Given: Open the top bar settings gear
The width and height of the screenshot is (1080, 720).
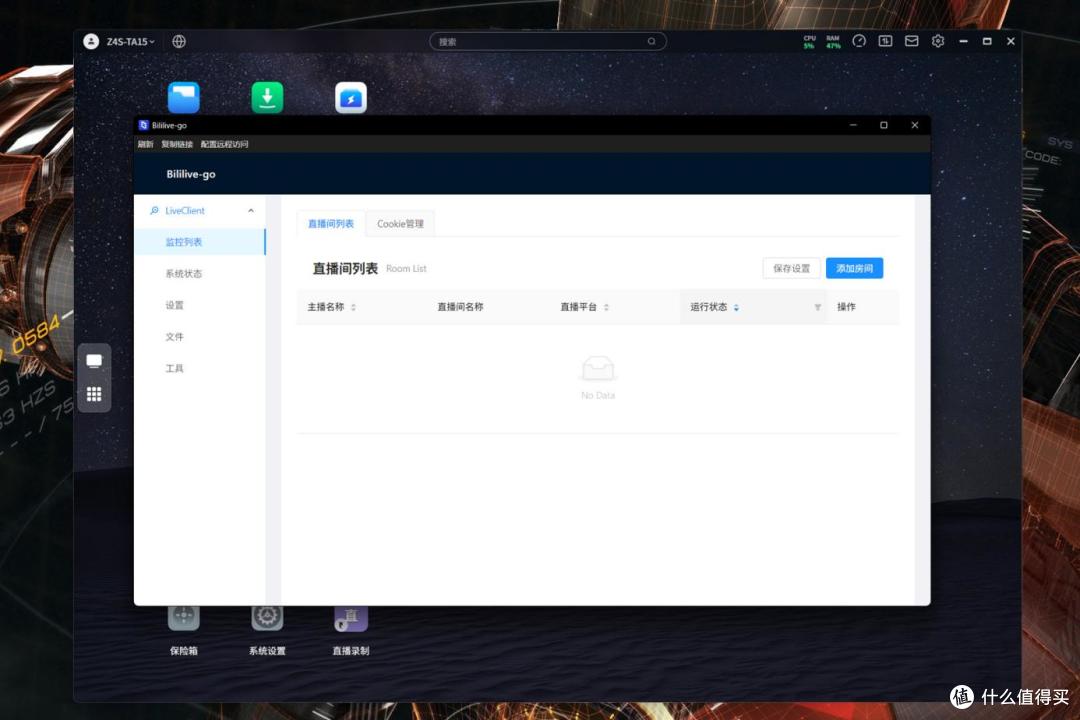Looking at the screenshot, I should tap(937, 41).
